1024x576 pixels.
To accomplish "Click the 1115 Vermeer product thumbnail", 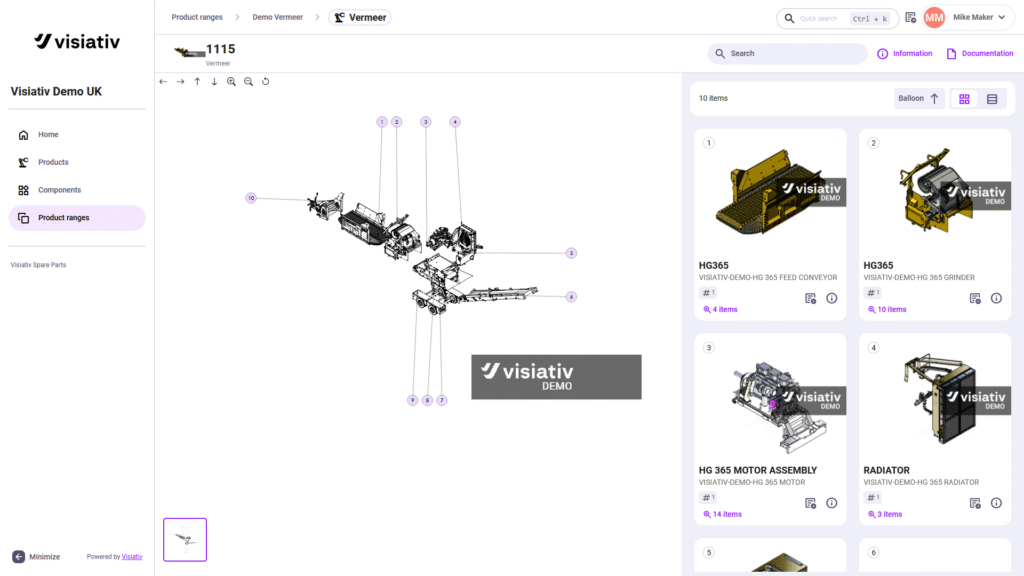I will coord(189,52).
